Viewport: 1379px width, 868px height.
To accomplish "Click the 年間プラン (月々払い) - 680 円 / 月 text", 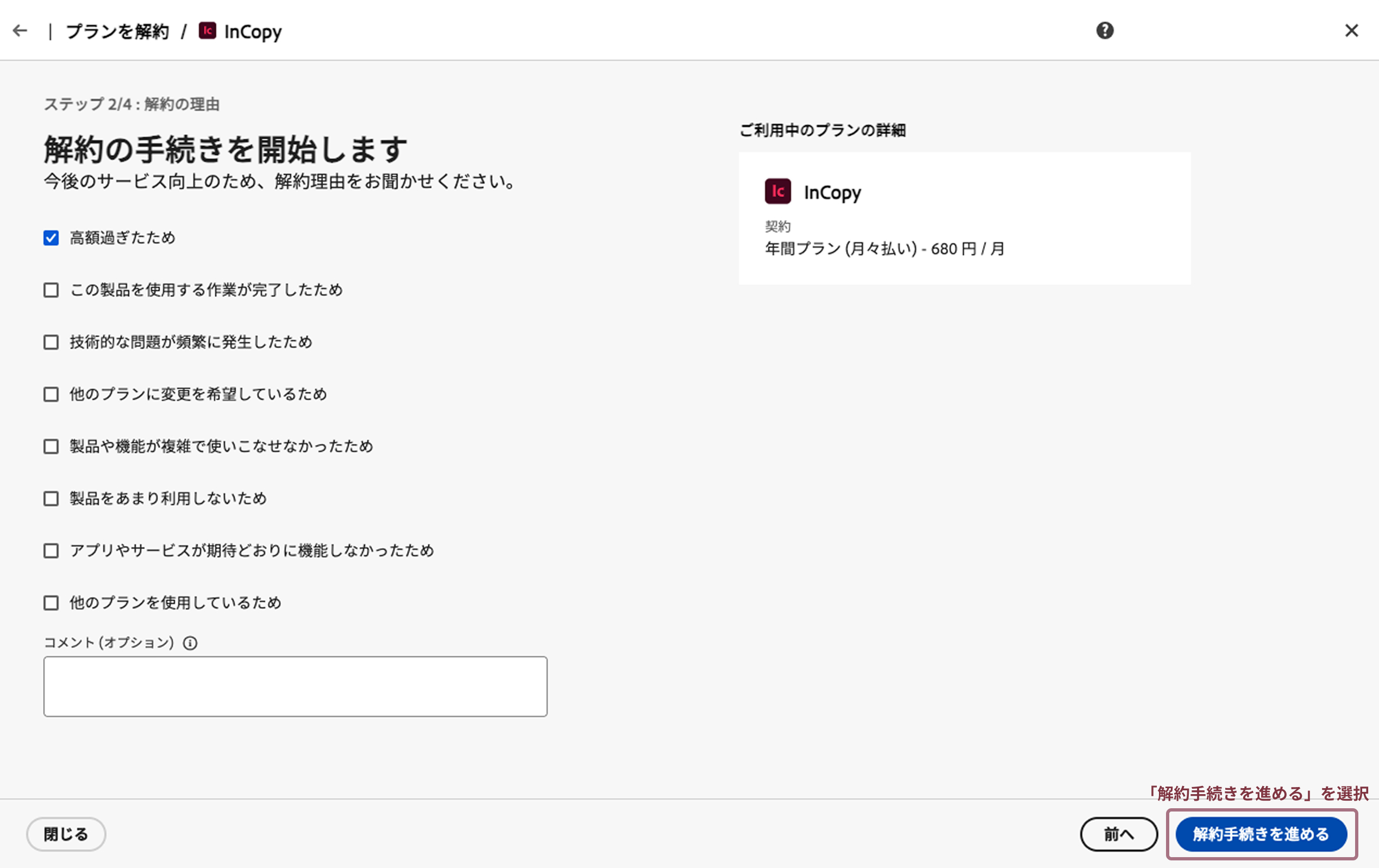I will click(x=885, y=248).
